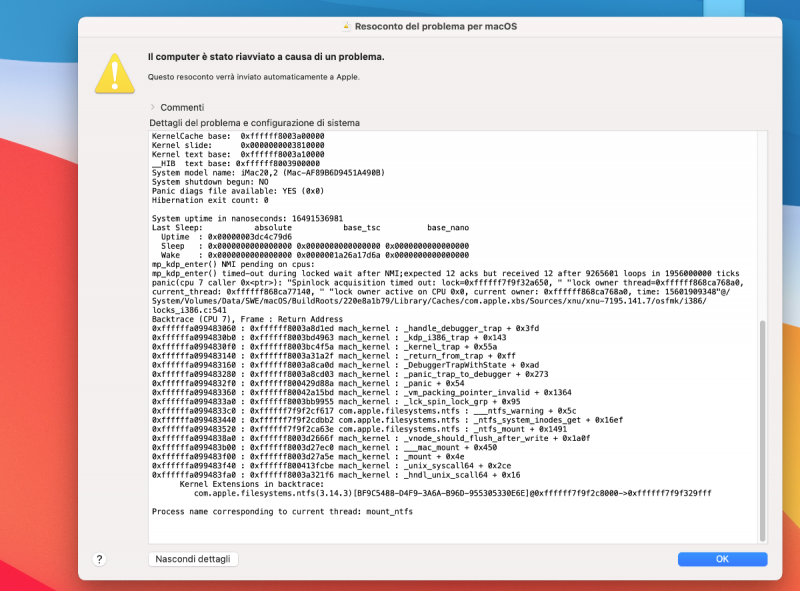This screenshot has height=591, width=800.
Task: Click the '_kernel_trap + 0x55a' row
Action: [324, 347]
